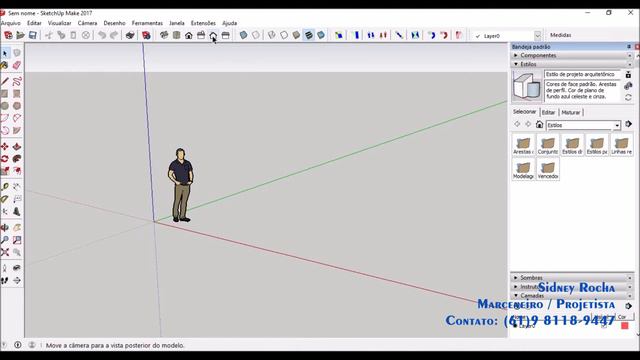The width and height of the screenshot is (640, 360).
Task: Select the Circle tool
Action: click(5, 106)
